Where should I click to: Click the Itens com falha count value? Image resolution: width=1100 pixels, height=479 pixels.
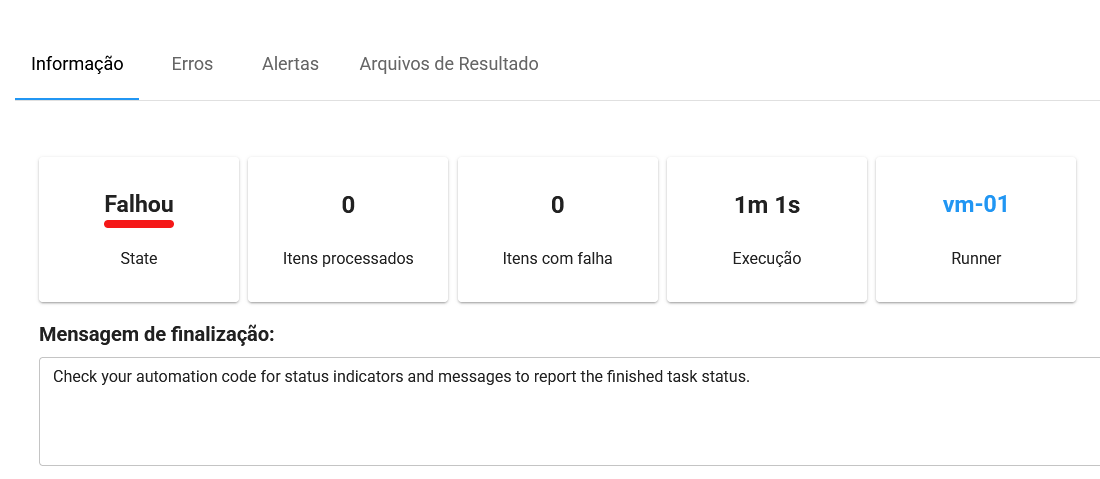click(x=557, y=205)
